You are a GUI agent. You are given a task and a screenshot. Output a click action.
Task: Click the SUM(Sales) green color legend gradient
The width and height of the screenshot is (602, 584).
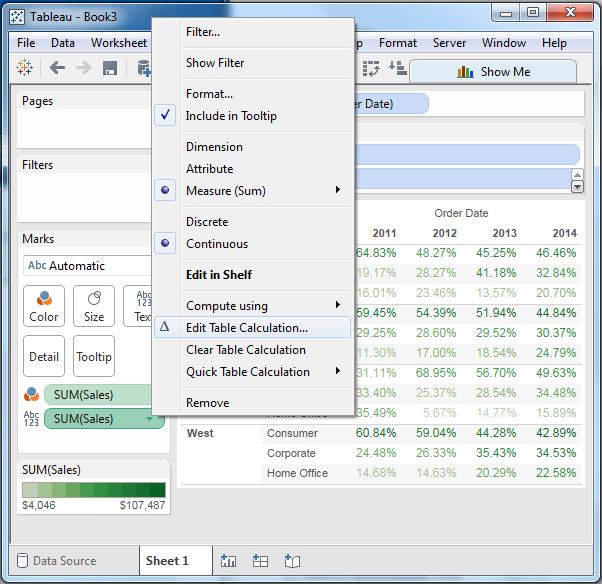tap(94, 490)
